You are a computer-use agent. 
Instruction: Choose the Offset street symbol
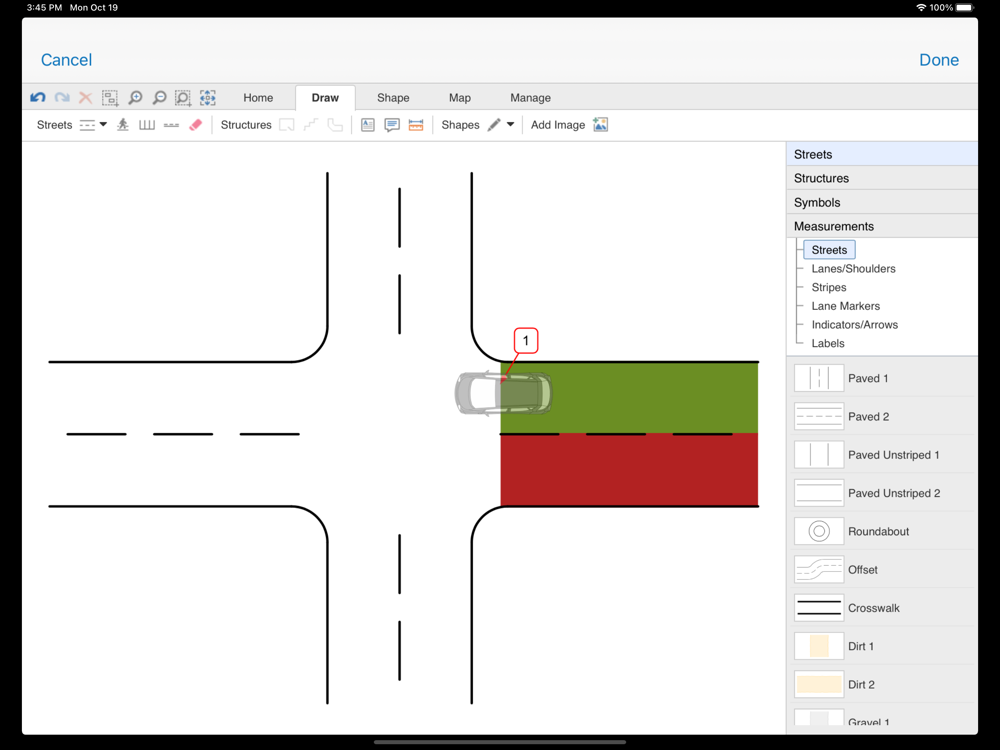click(x=819, y=570)
